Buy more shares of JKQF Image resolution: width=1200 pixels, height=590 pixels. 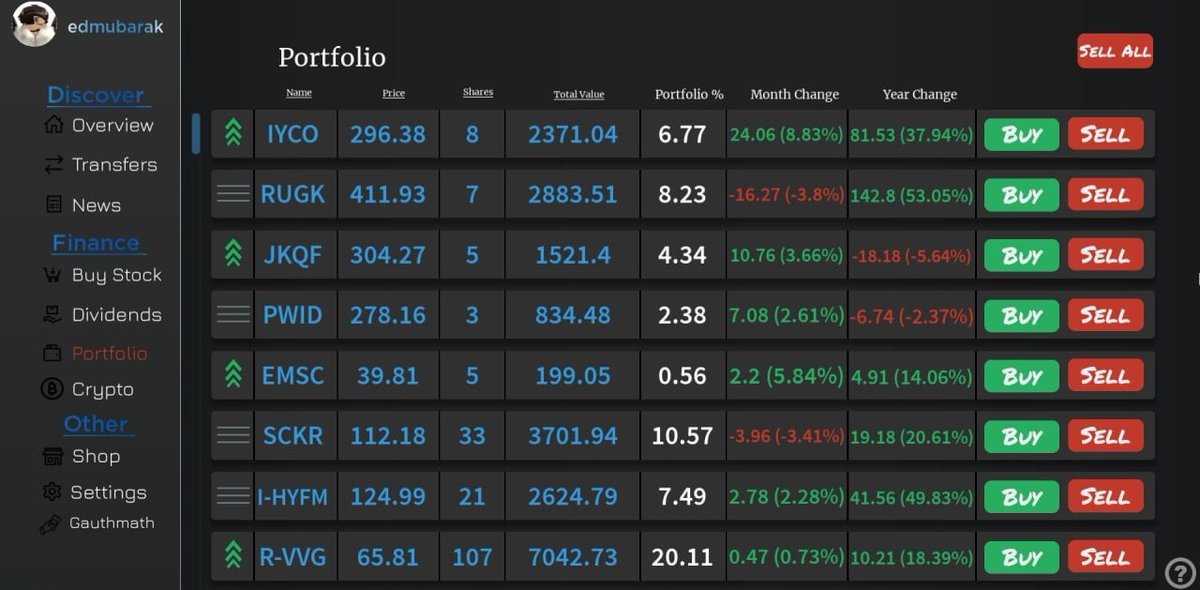pyautogui.click(x=1021, y=255)
